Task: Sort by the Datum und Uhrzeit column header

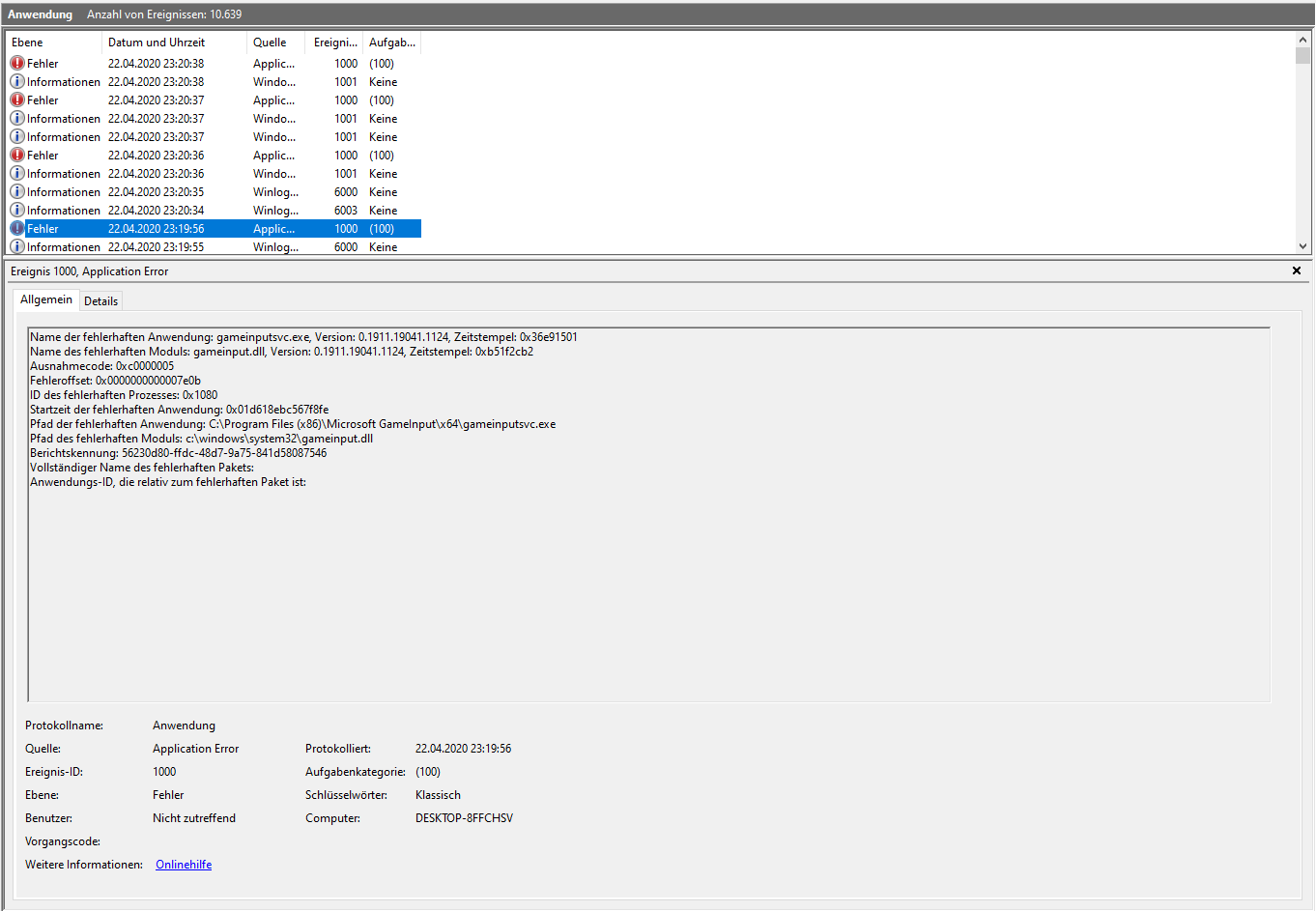Action: [x=174, y=43]
